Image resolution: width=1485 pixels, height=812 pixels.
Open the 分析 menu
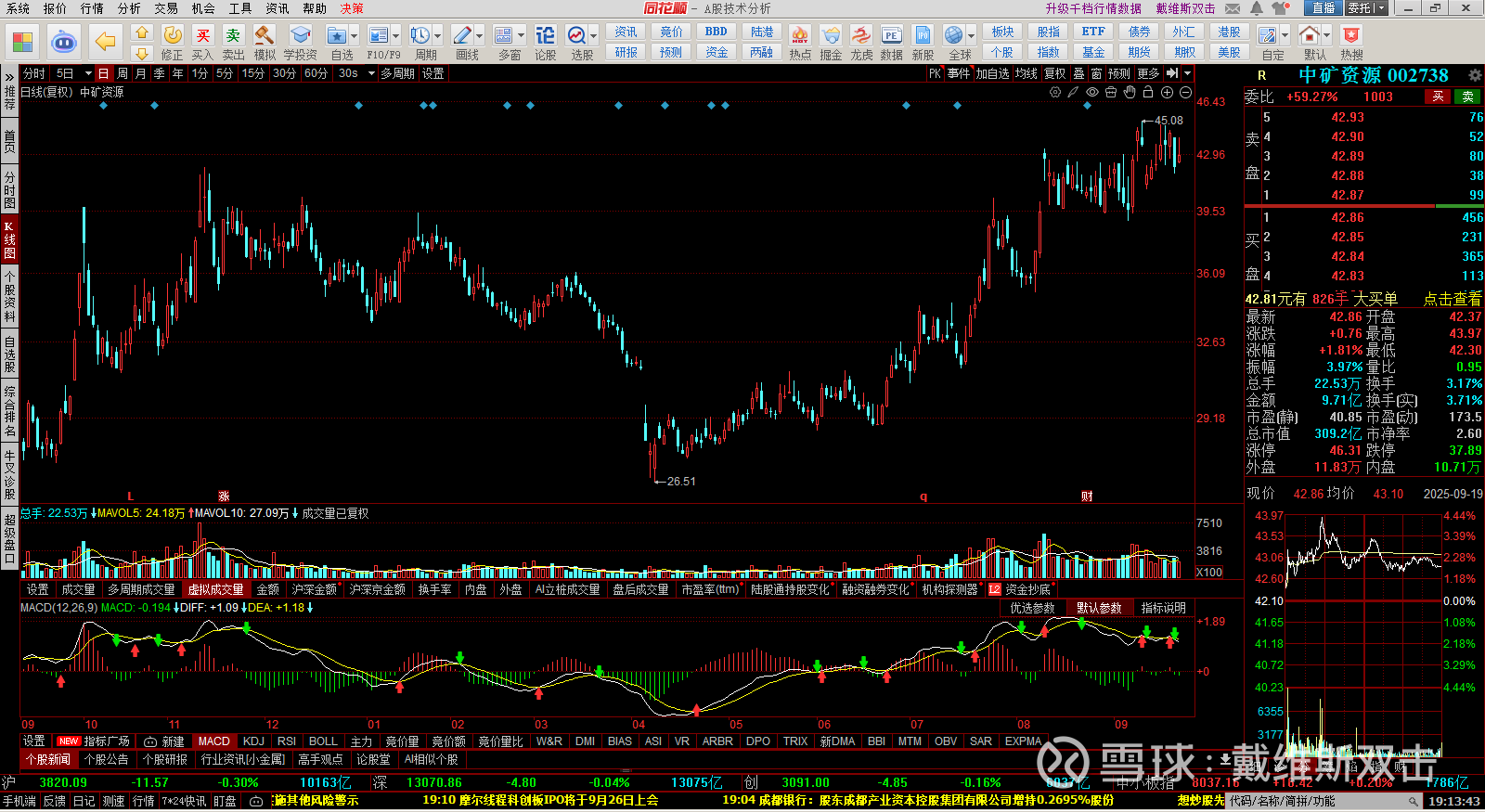pos(129,8)
